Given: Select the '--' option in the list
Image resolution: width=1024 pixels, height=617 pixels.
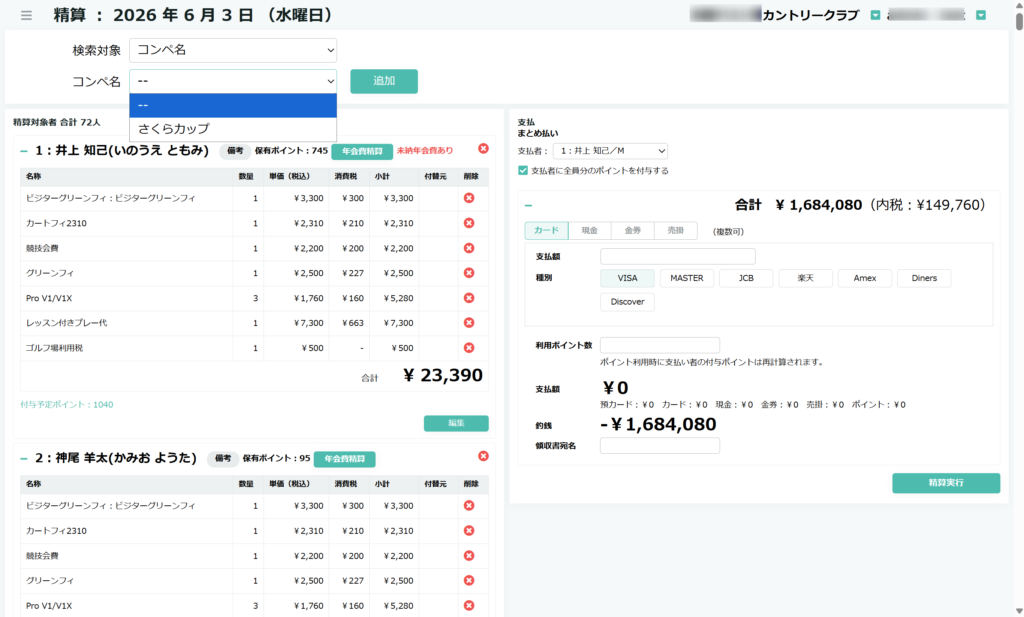Looking at the screenshot, I should click(233, 105).
